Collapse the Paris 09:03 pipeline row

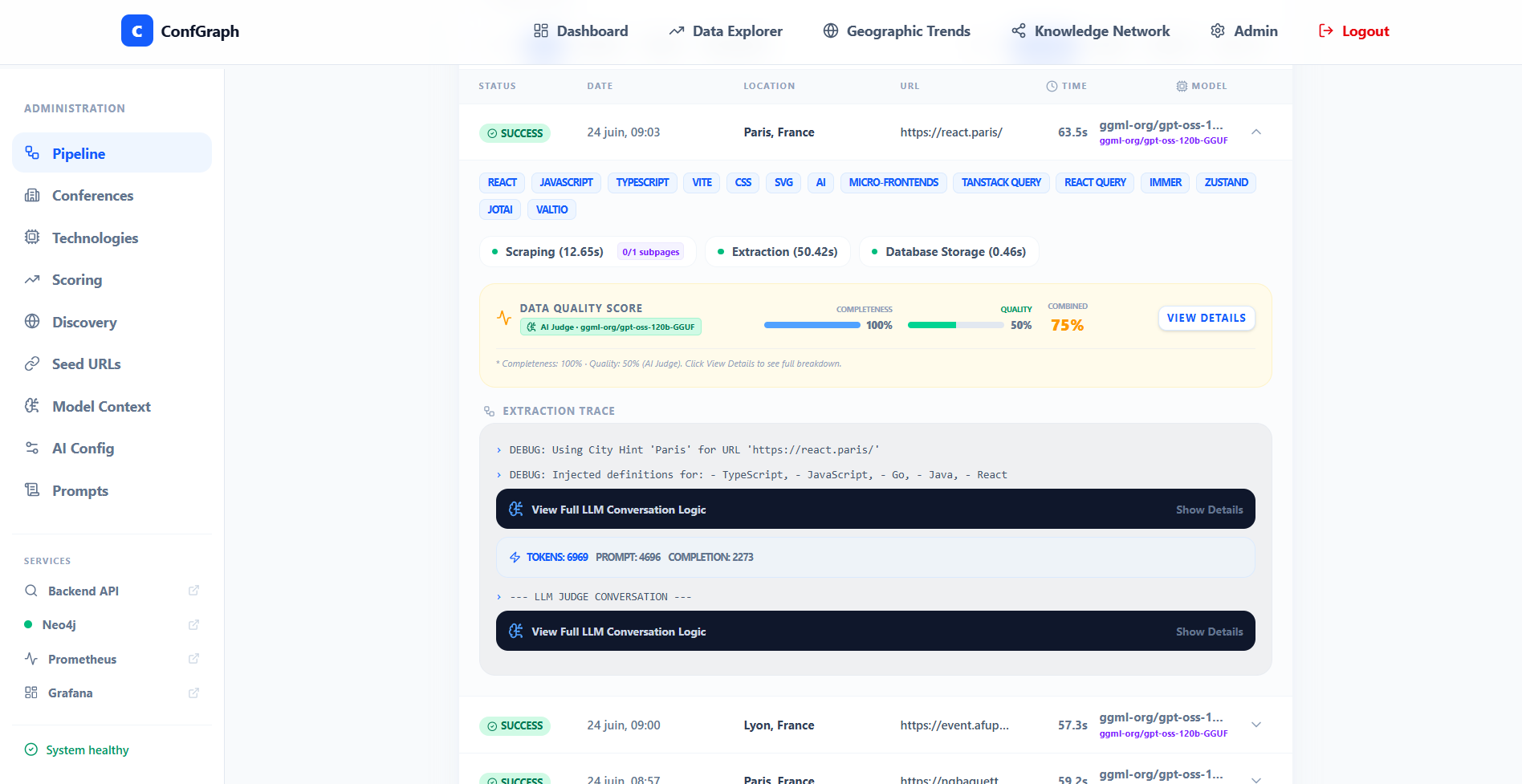point(1256,132)
